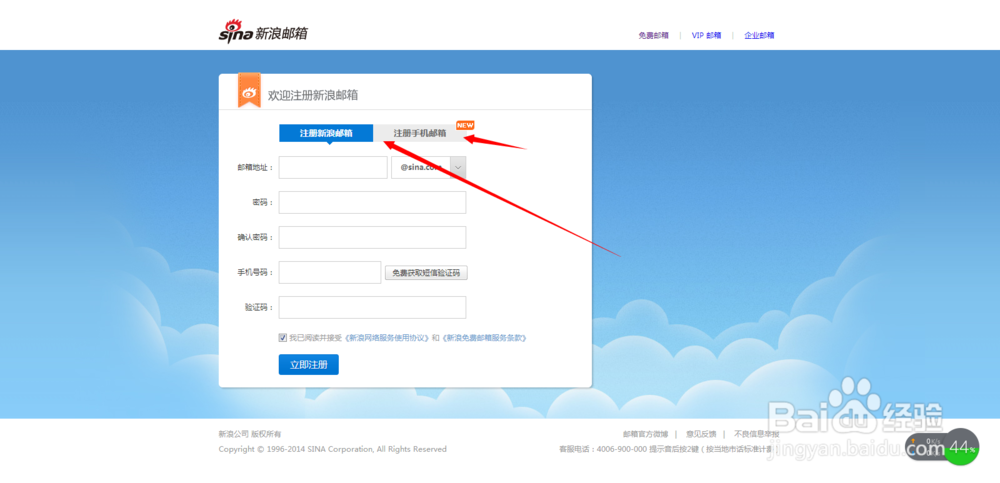The width and height of the screenshot is (1000, 483).
Task: Click the orange Sina eye ribbon badge
Action: (249, 90)
